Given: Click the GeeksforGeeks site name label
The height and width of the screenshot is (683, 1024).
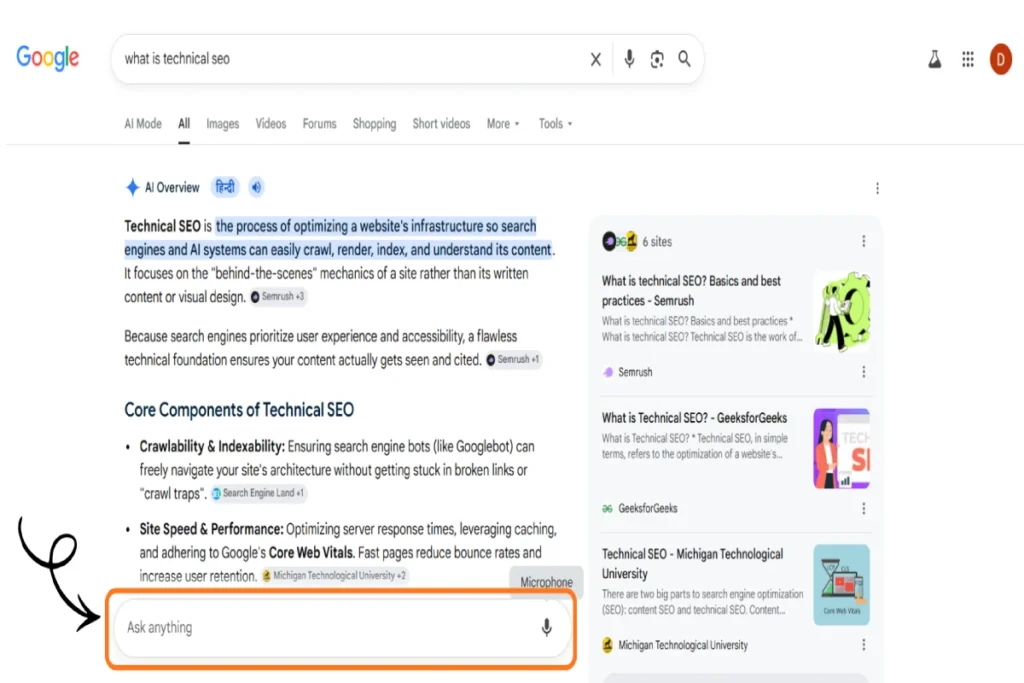Looking at the screenshot, I should tap(648, 508).
